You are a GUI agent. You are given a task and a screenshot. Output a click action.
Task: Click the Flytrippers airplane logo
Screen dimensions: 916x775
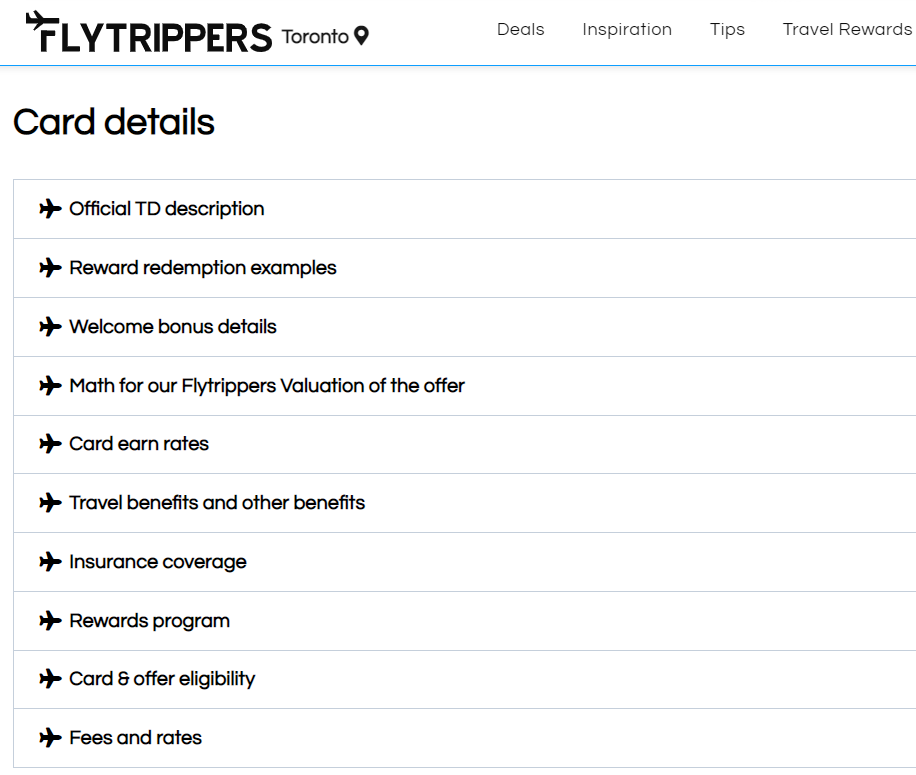tap(149, 32)
